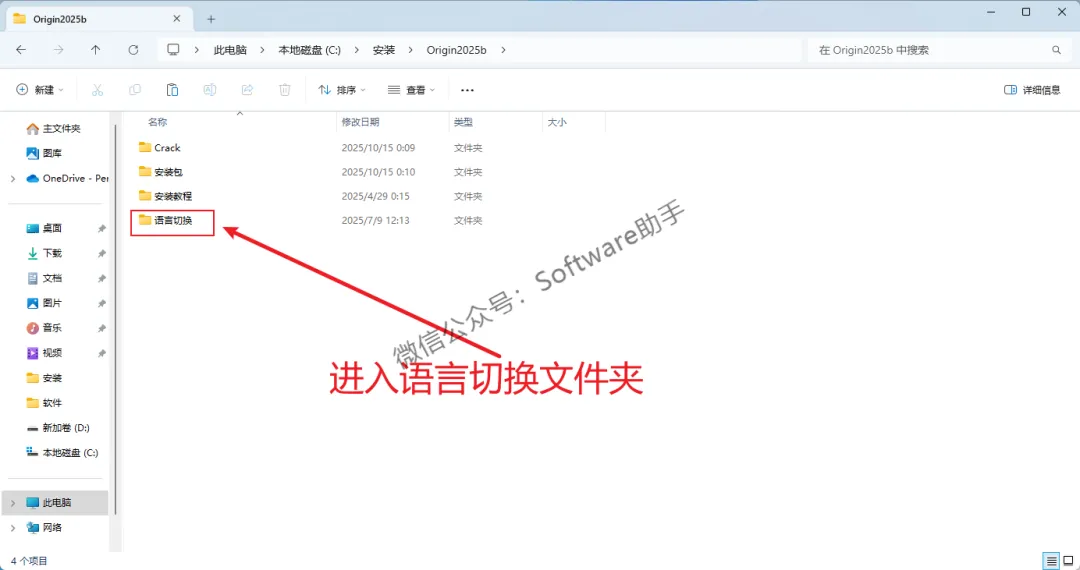The image size is (1080, 570).
Task: Expand chevron after 本地磁盘 (C:) in address bar
Action: tap(357, 50)
